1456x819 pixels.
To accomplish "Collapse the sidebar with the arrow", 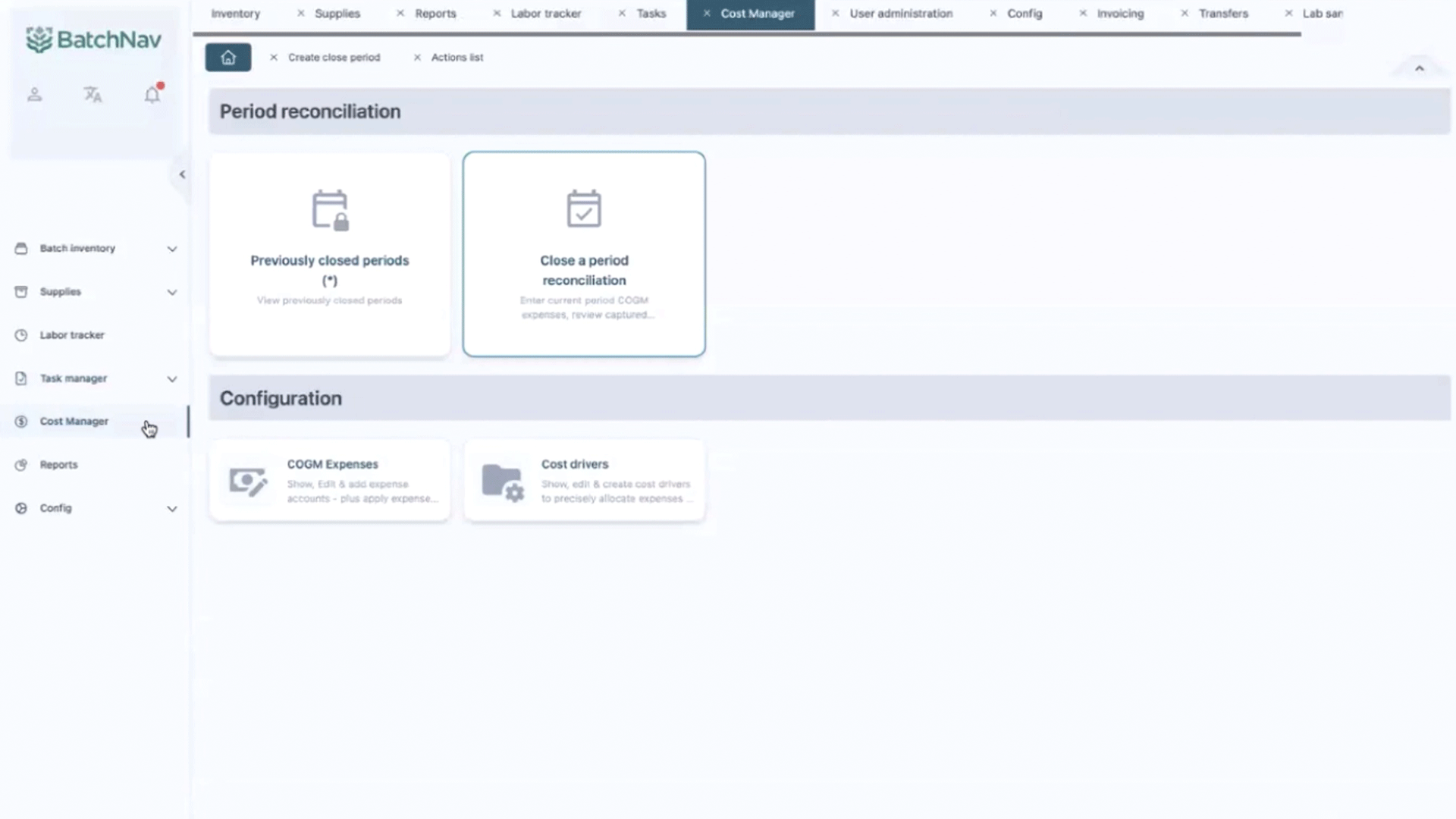I will (182, 174).
